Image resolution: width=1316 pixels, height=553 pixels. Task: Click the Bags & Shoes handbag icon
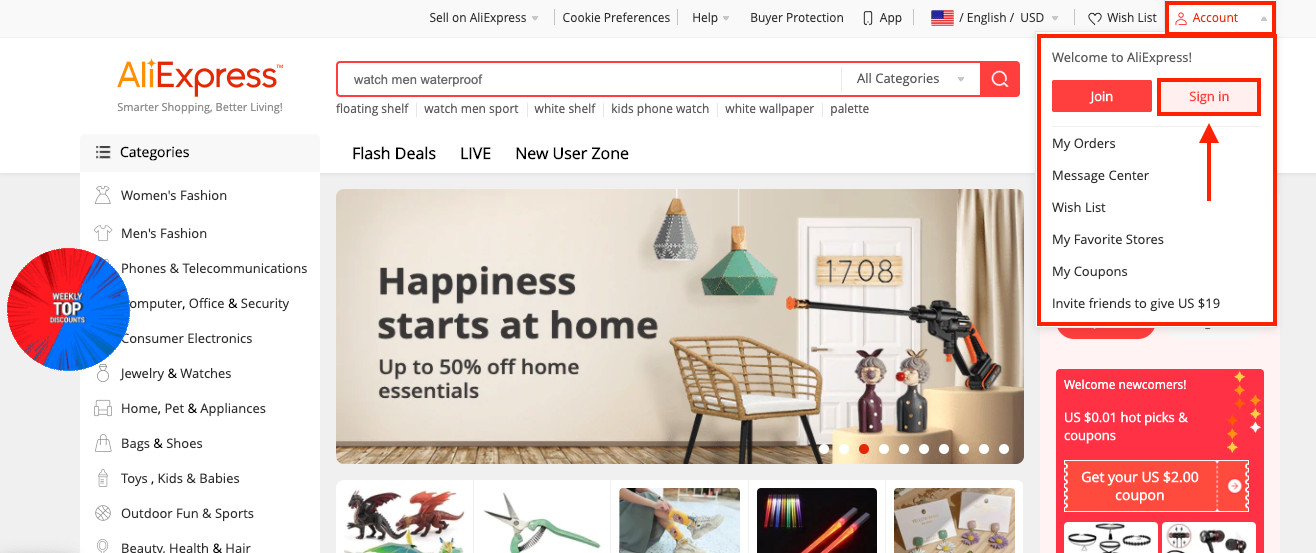click(x=102, y=443)
